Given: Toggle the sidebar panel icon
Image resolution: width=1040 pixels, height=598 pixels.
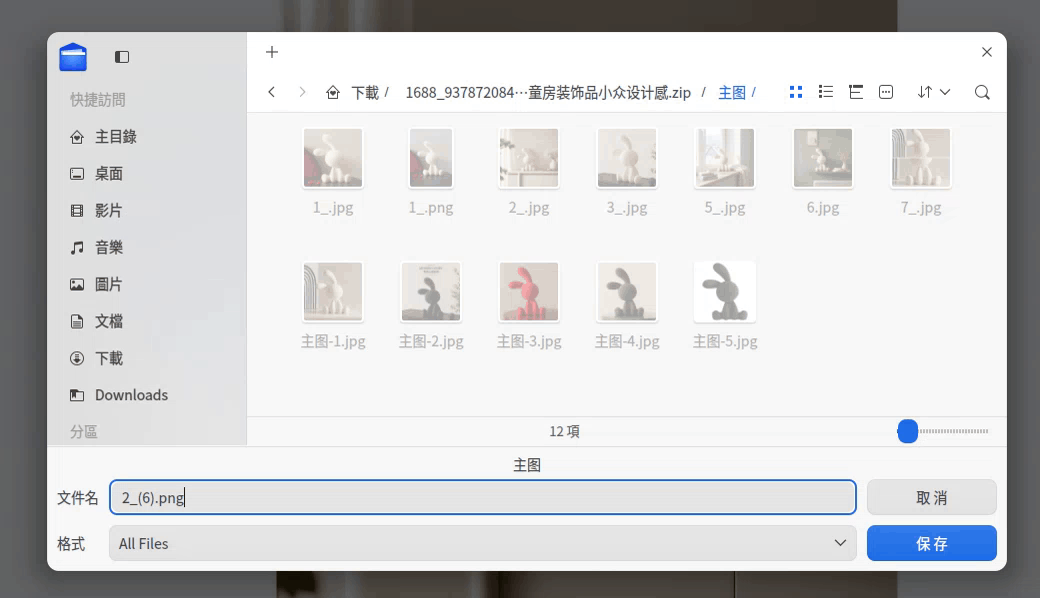Looking at the screenshot, I should pyautogui.click(x=122, y=57).
